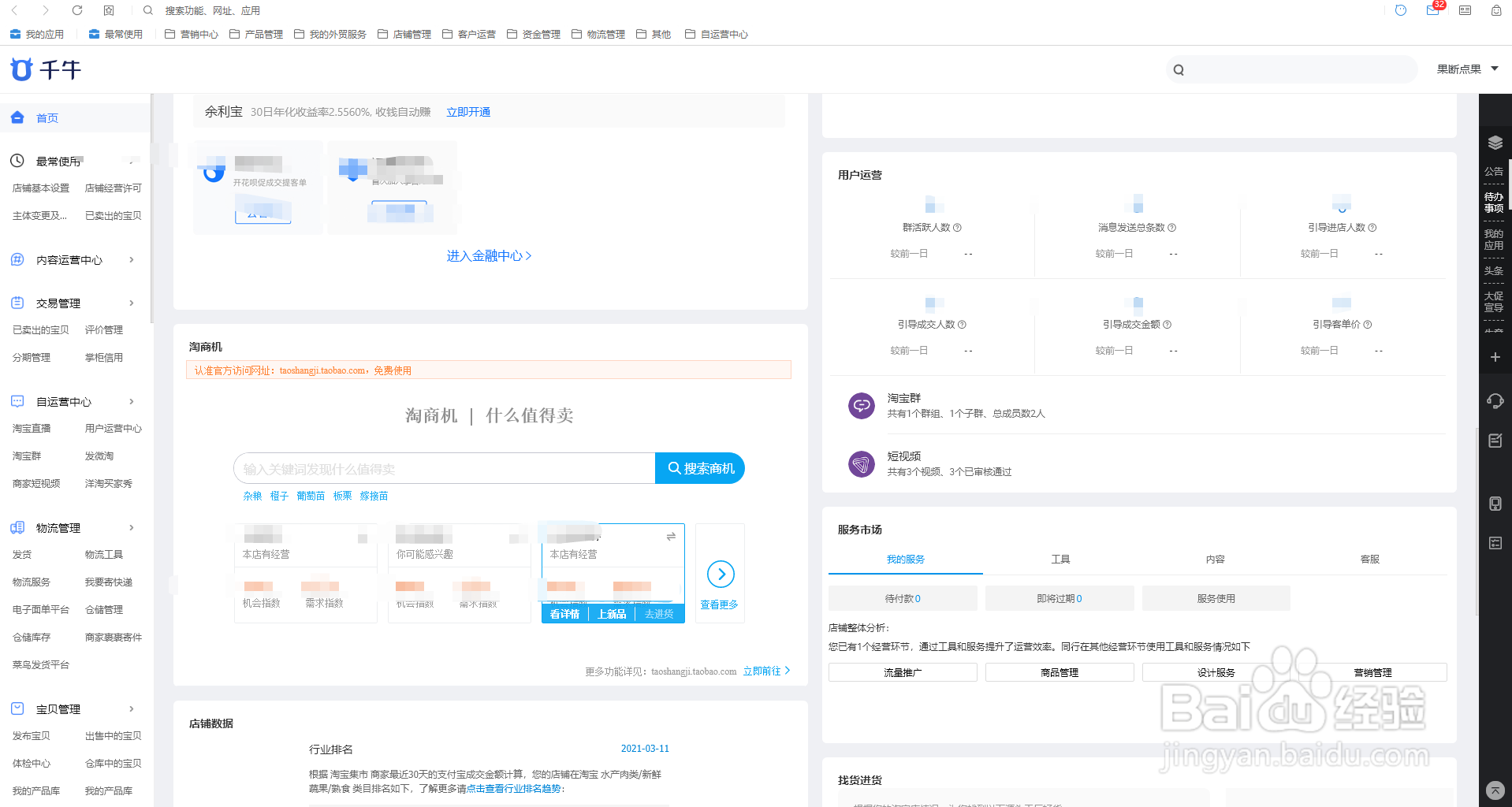1512x807 pixels.
Task: Open 产品管理 bookmark folder
Action: pyautogui.click(x=256, y=34)
